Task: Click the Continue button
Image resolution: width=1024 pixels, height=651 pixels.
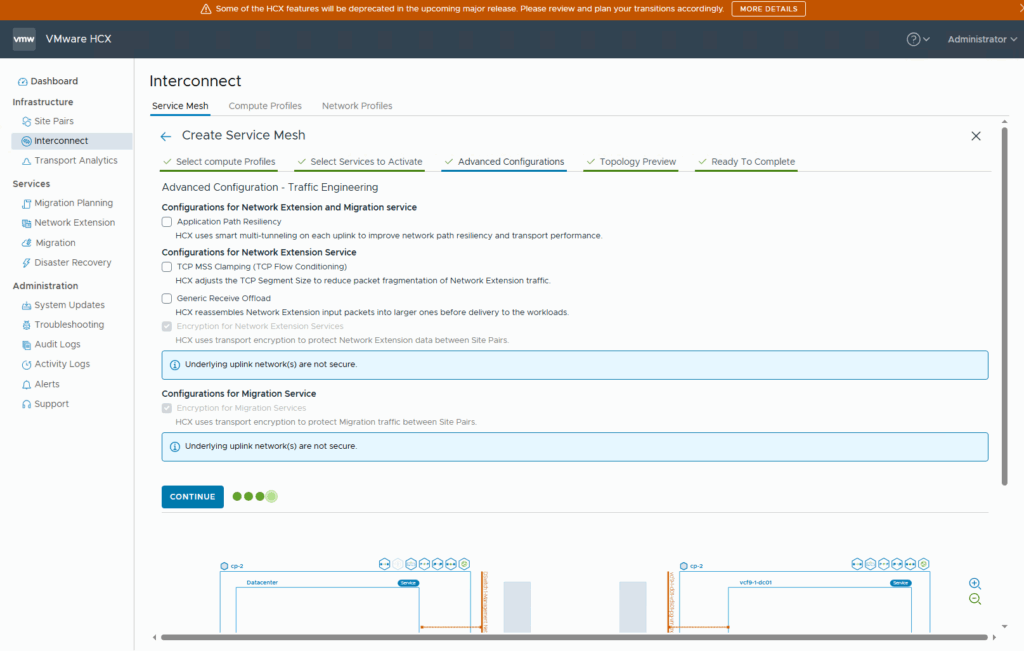Action: [x=192, y=497]
